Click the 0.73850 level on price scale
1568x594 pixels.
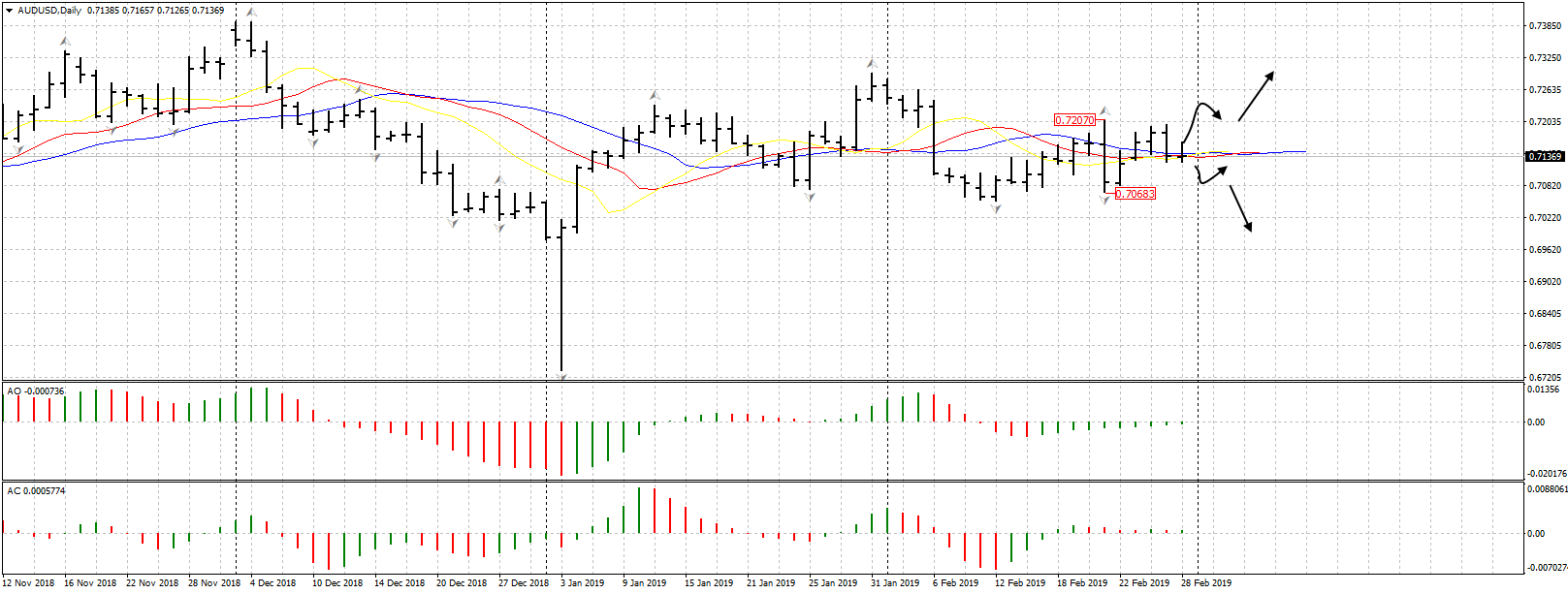coord(1544,26)
